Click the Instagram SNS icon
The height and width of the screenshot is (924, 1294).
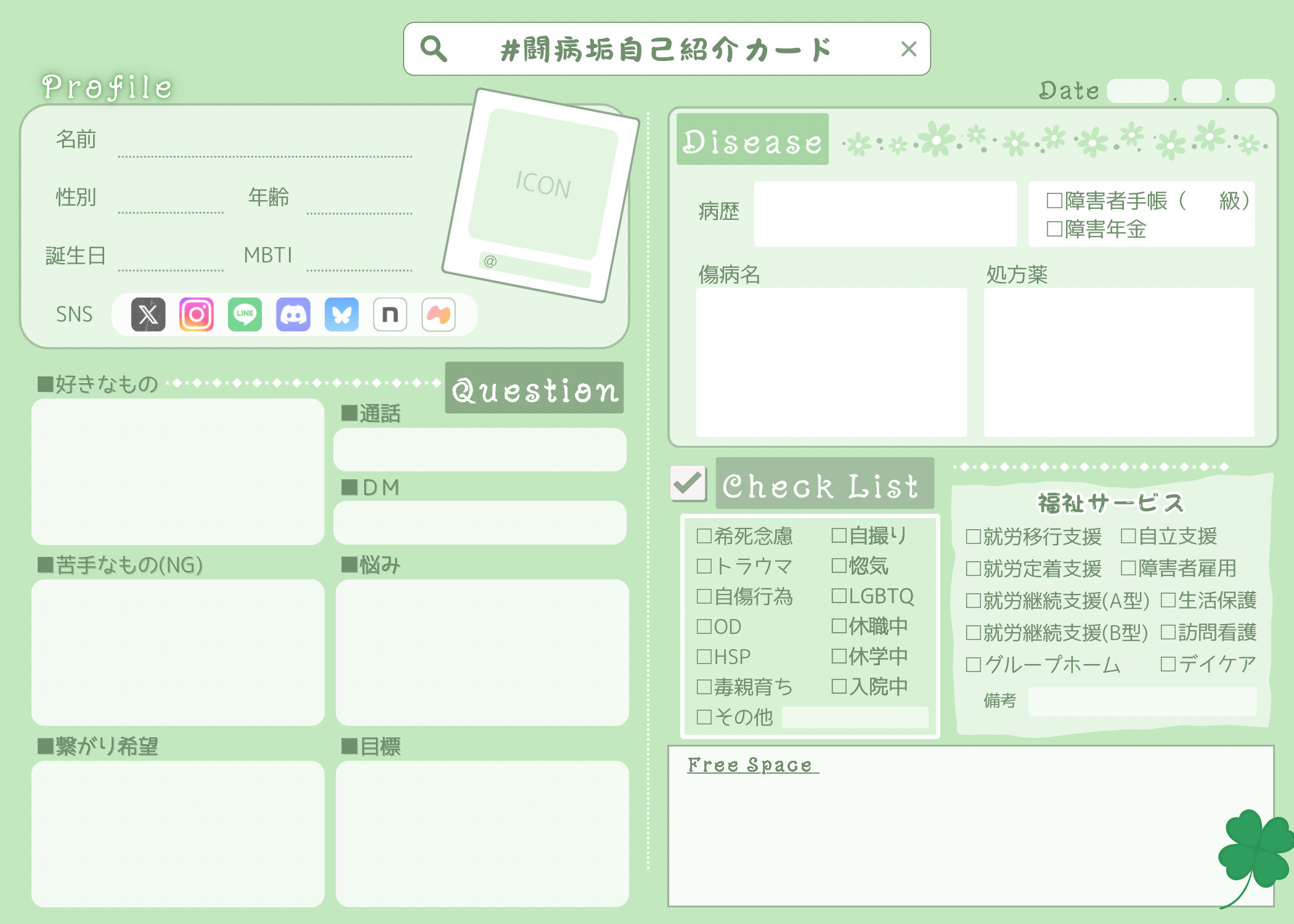(197, 315)
